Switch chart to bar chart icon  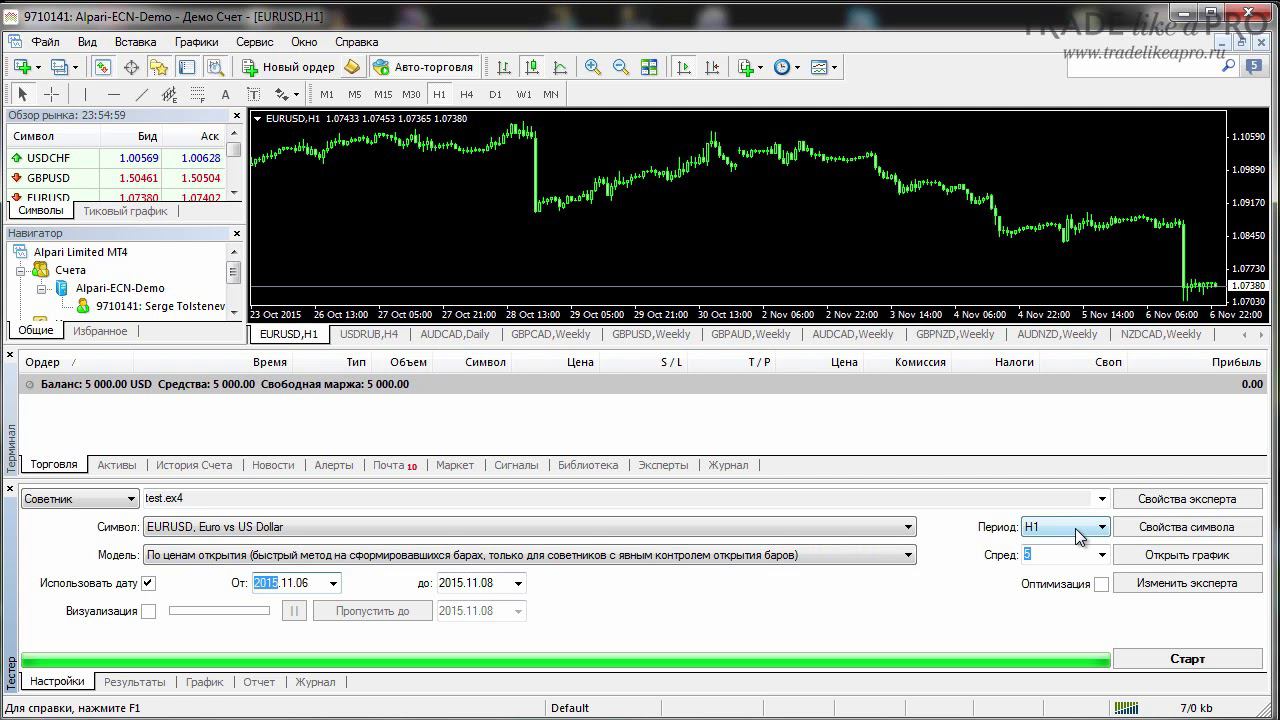(504, 67)
